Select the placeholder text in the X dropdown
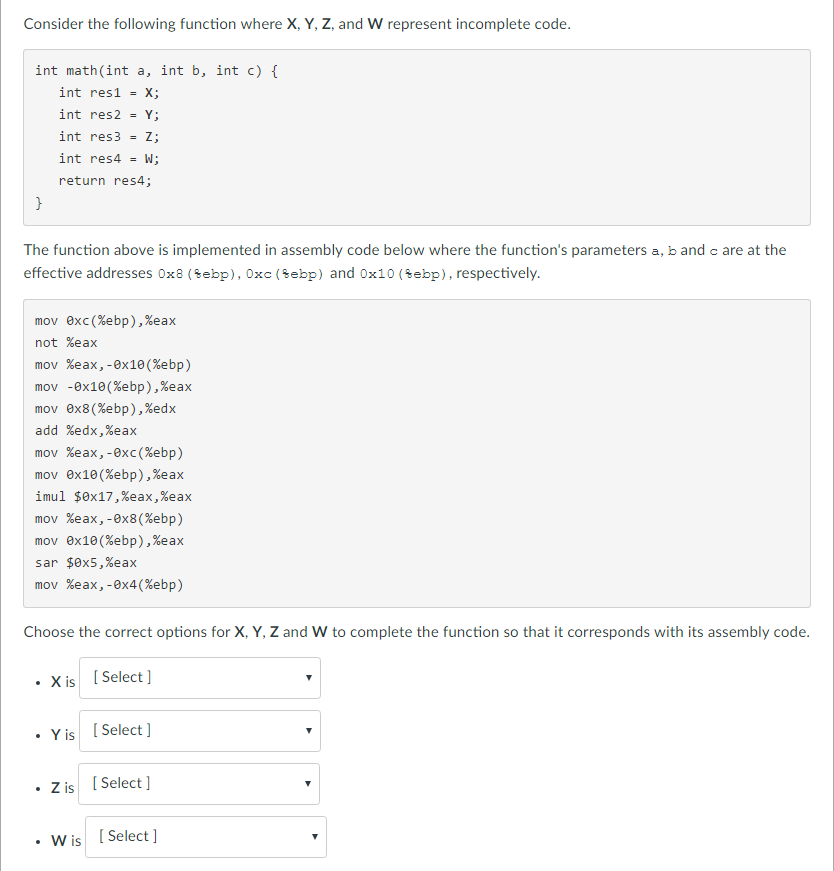834x871 pixels. pos(121,677)
